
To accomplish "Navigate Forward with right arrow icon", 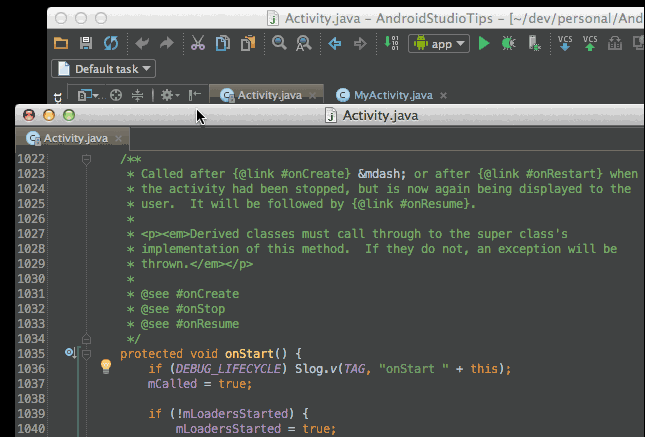I will tap(360, 43).
